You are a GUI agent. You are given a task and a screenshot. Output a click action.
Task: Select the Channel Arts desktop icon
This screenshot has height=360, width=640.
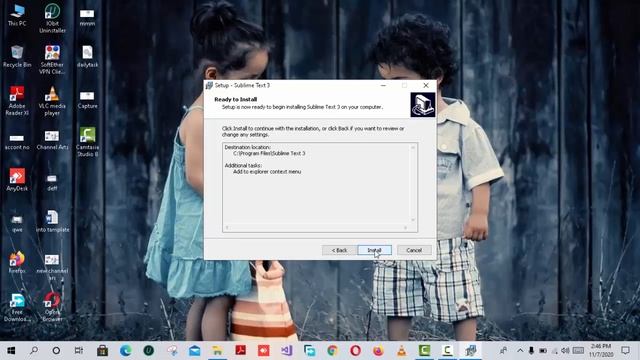(52, 140)
